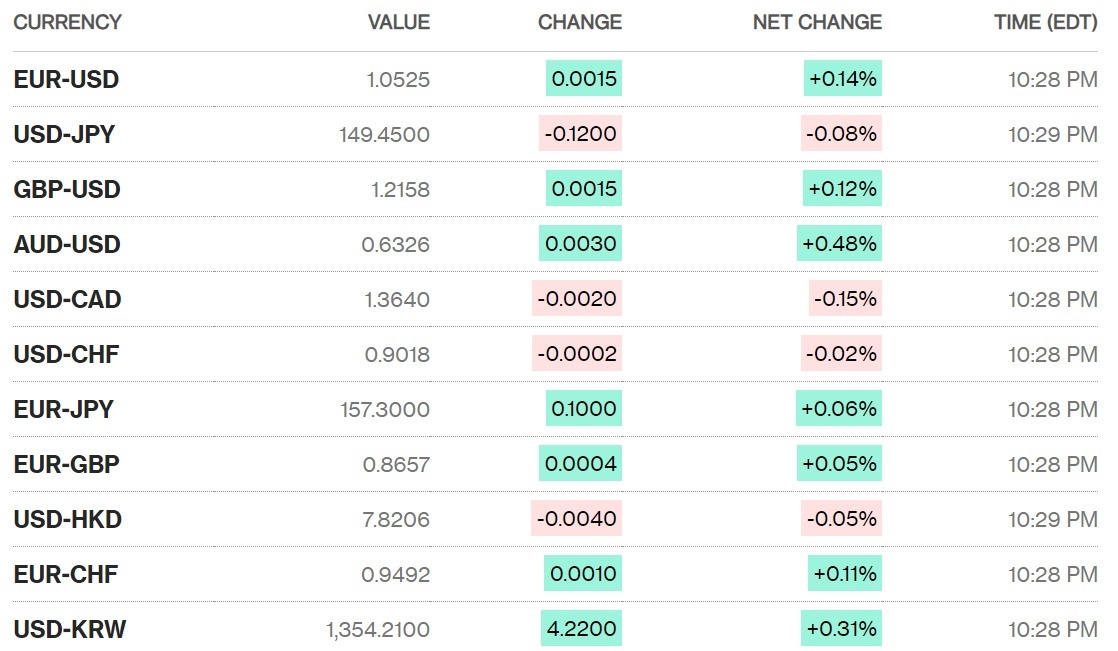This screenshot has height=651, width=1118.
Task: Select the GBP-USD currency pair
Action: tap(67, 189)
